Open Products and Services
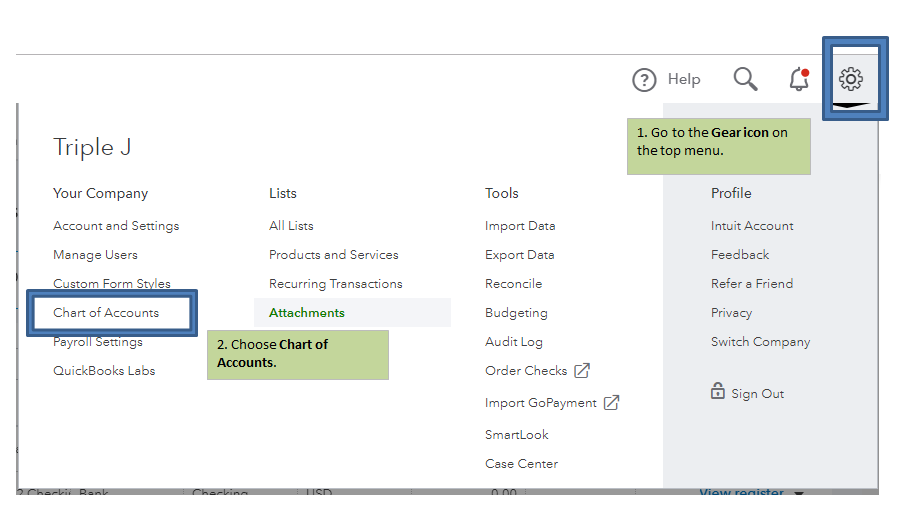902x512 pixels. (333, 255)
